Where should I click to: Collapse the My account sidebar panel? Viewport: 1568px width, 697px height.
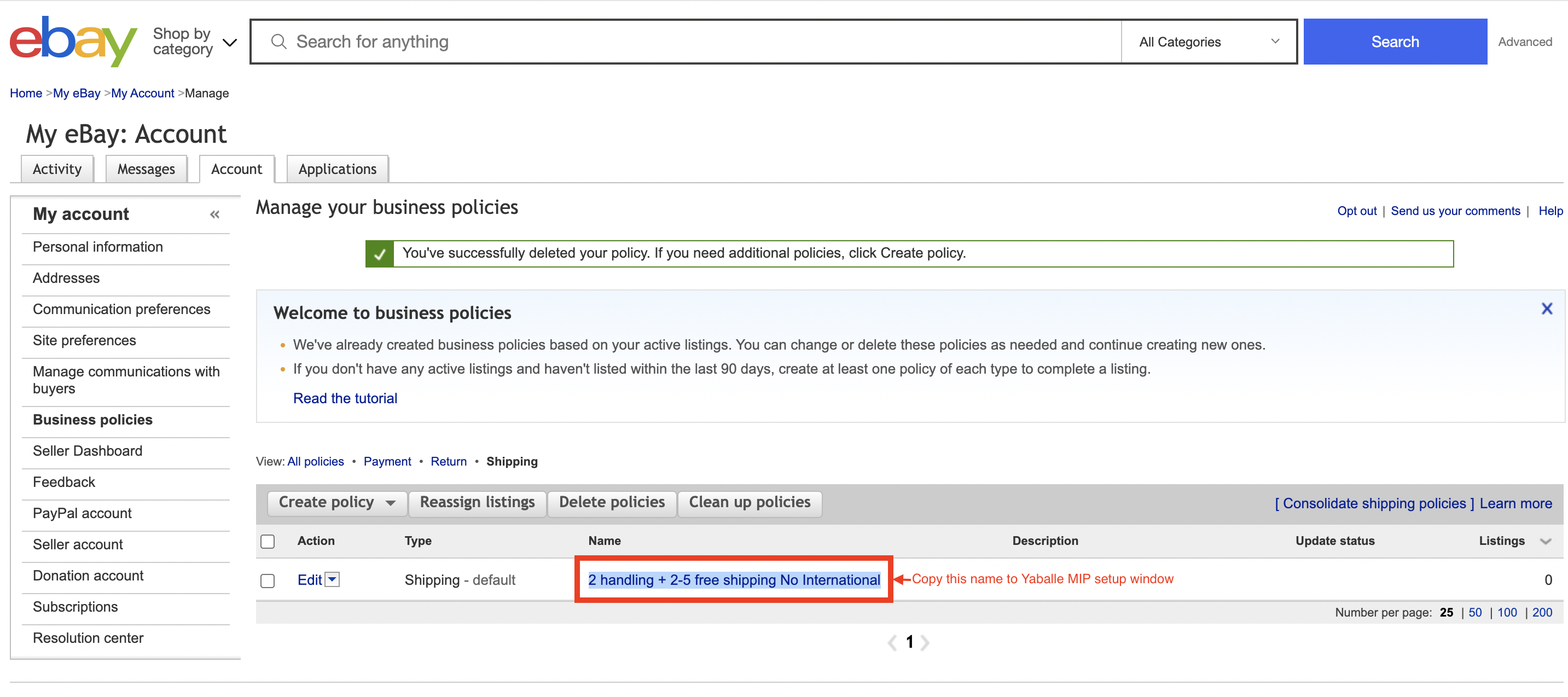pos(214,214)
